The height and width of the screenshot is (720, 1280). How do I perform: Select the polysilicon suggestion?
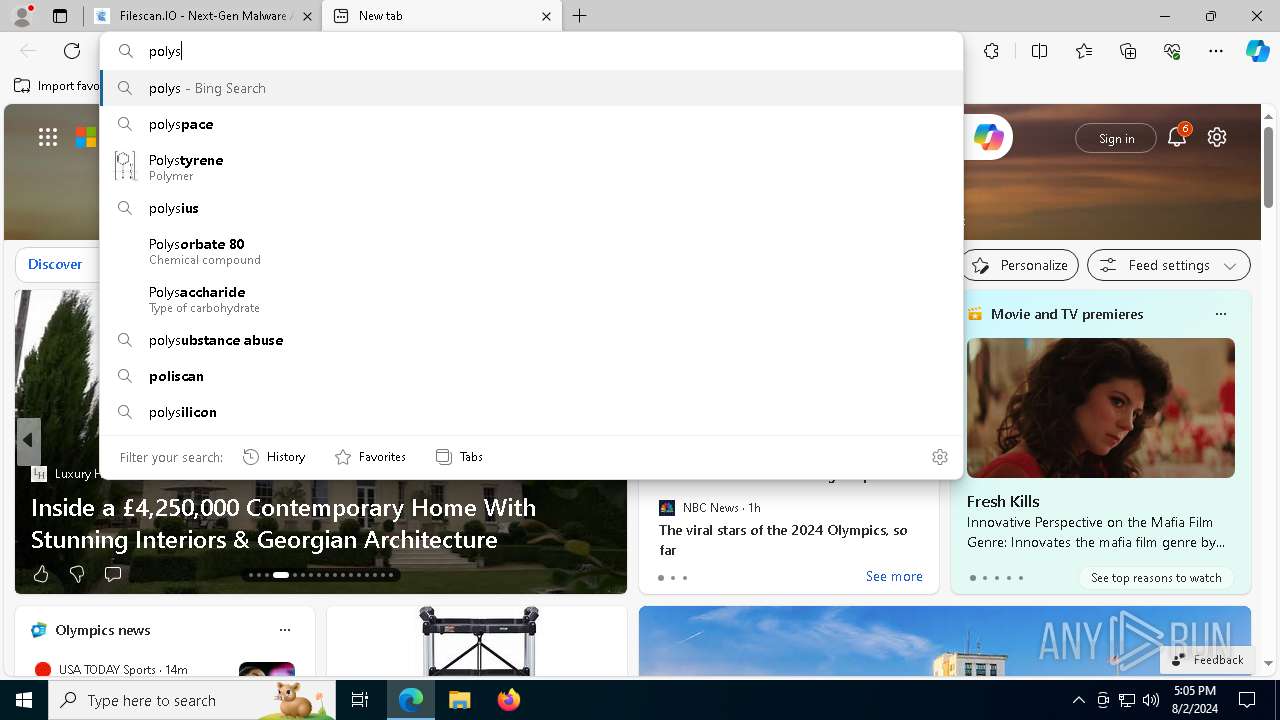[532, 412]
